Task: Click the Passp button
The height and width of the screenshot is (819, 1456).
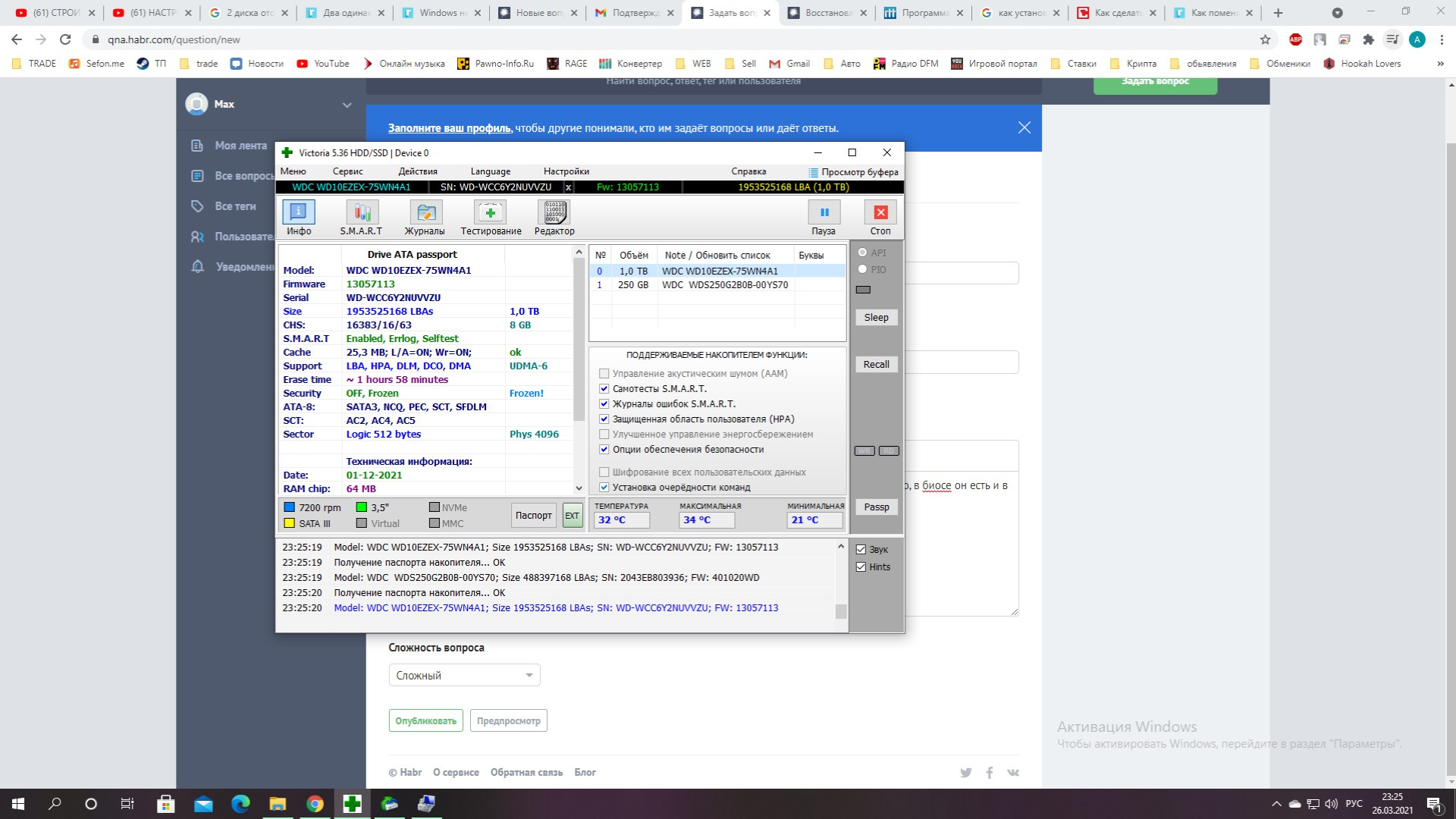Action: 876,507
